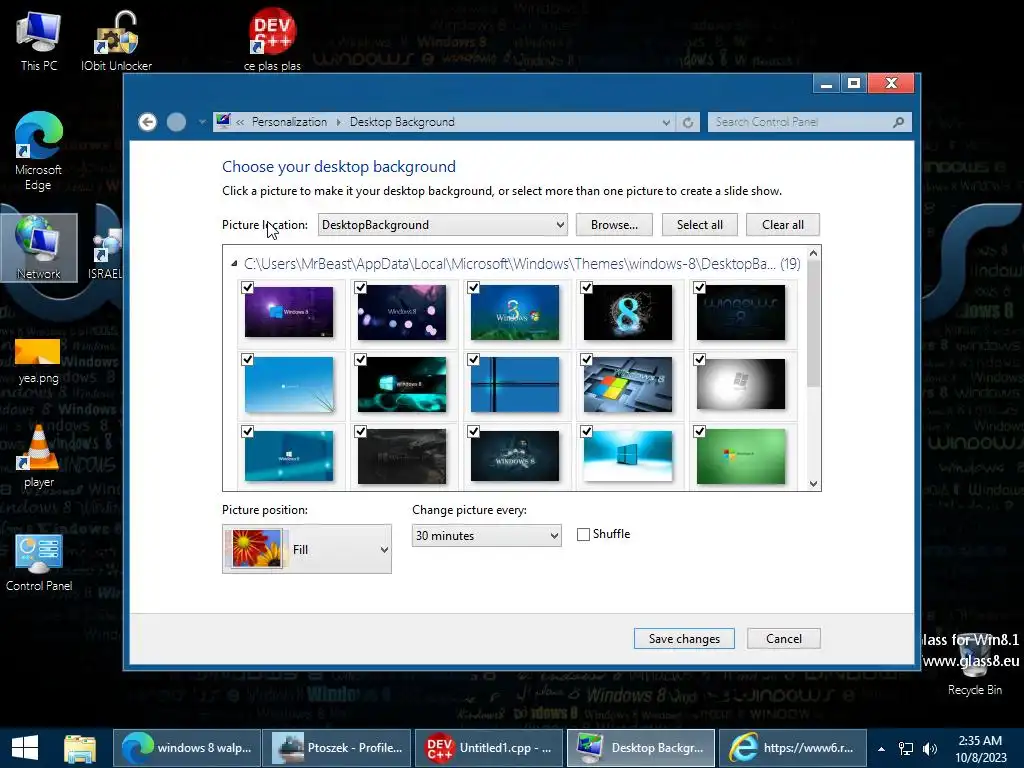Click the wallpaper list vertical scrollbar thumb
This screenshot has width=1024, height=768.
coord(813,323)
